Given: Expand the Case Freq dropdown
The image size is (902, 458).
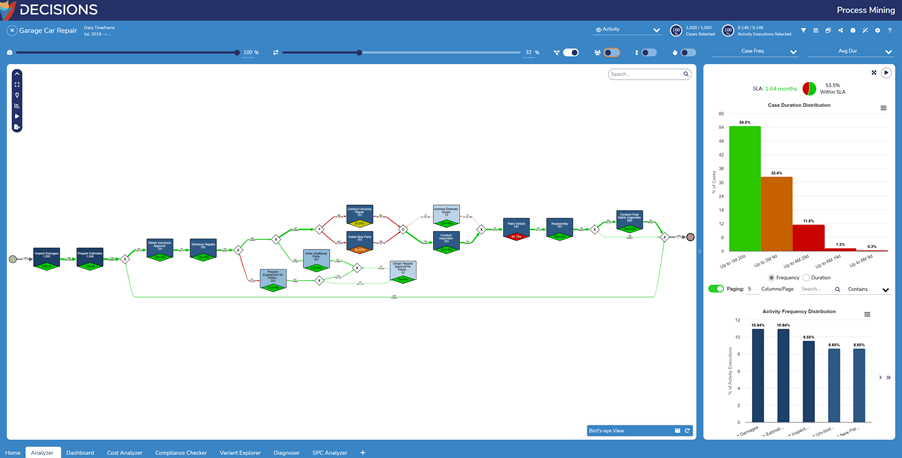Looking at the screenshot, I should coord(767,51).
